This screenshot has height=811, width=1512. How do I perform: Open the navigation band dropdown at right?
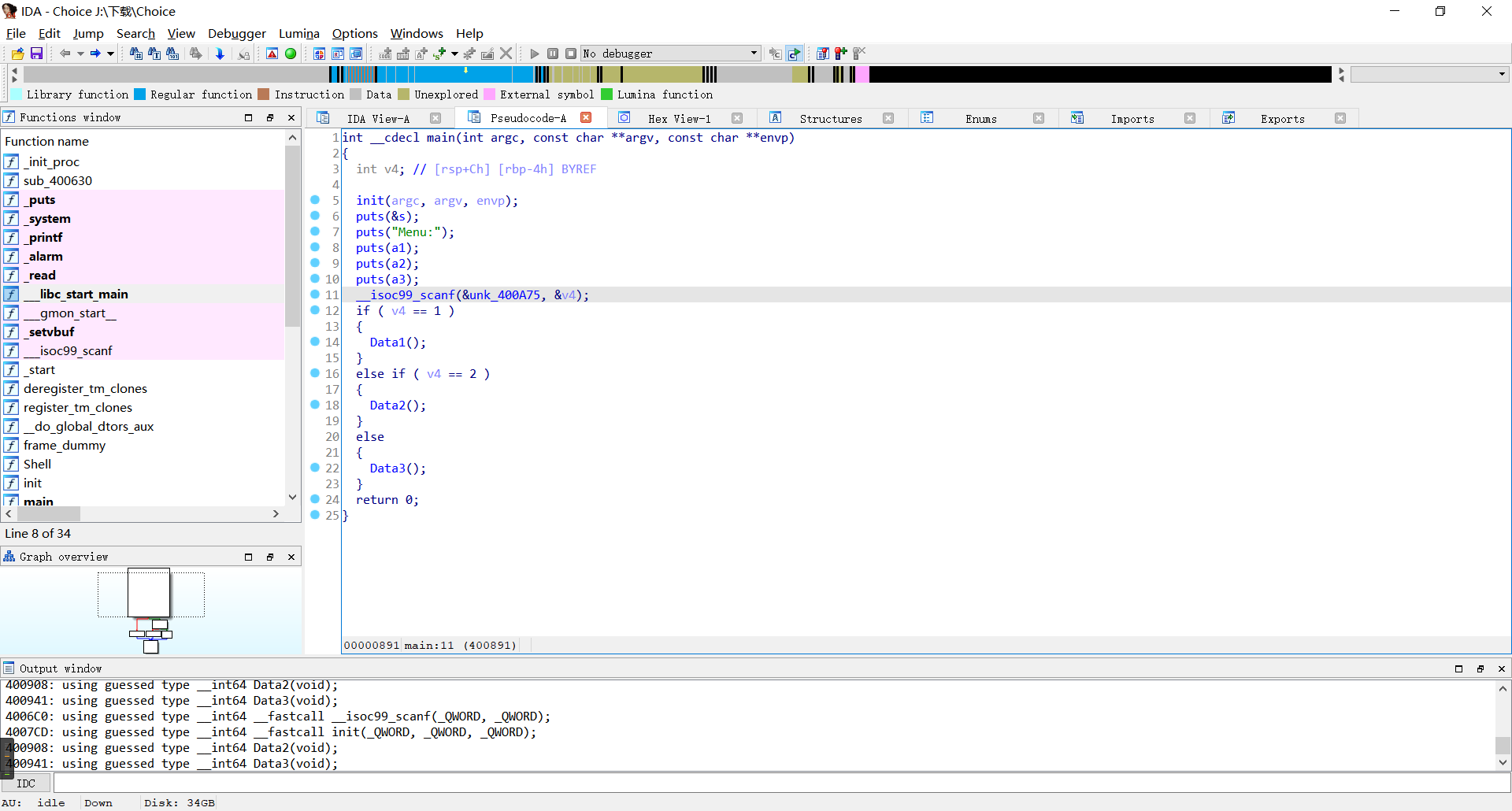click(x=1501, y=74)
